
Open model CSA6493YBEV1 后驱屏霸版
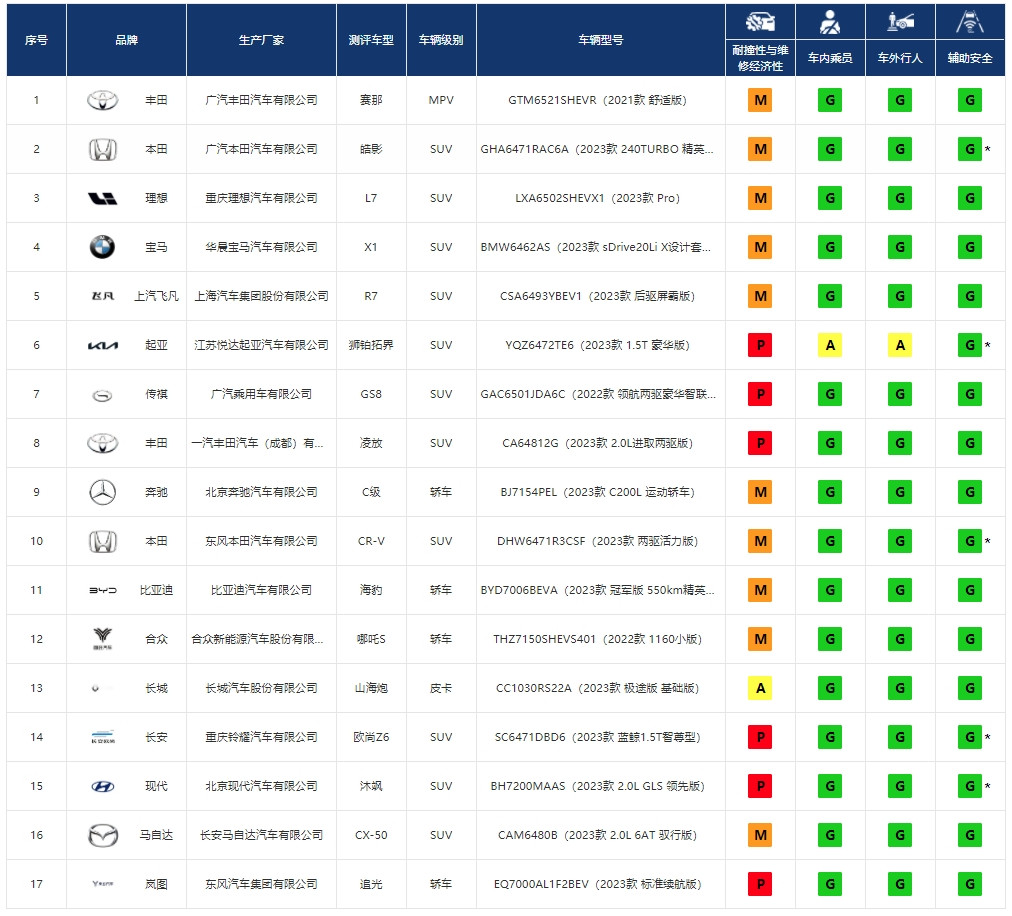coord(597,296)
